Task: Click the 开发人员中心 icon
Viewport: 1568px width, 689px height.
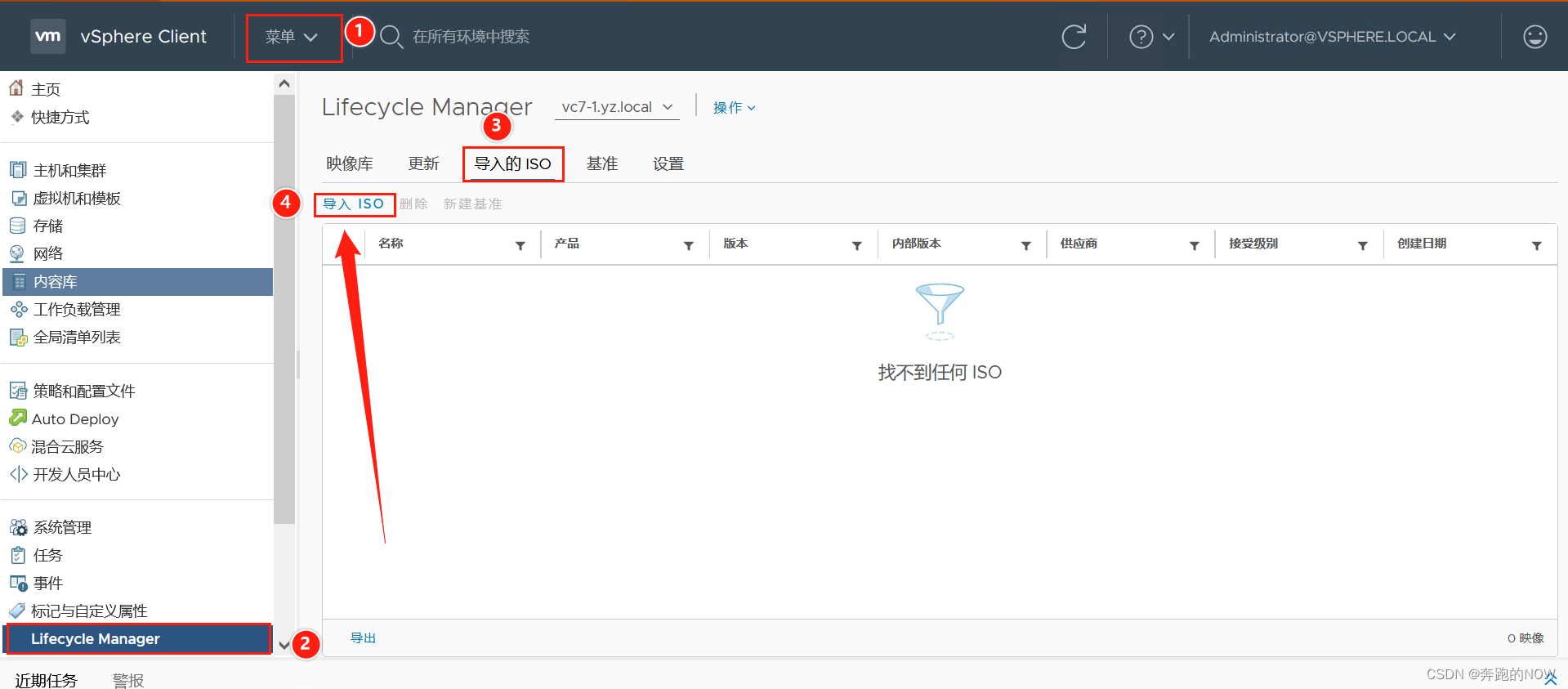Action: pos(19,474)
